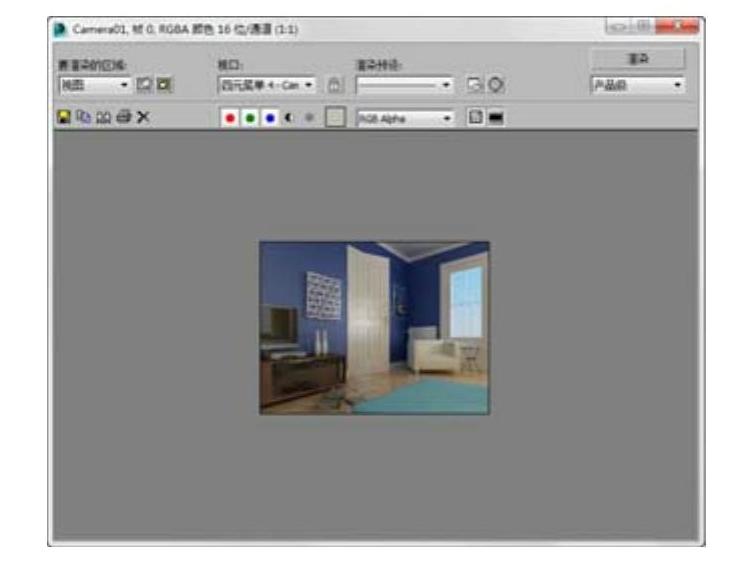
Task: Open the render setup icon
Action: pyautogui.click(x=475, y=85)
